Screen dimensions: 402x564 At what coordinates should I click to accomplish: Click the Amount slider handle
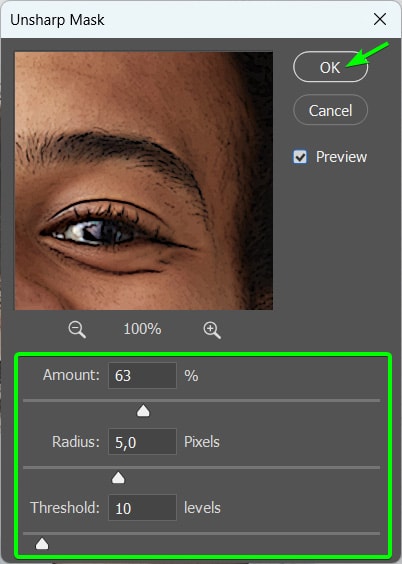coord(143,411)
